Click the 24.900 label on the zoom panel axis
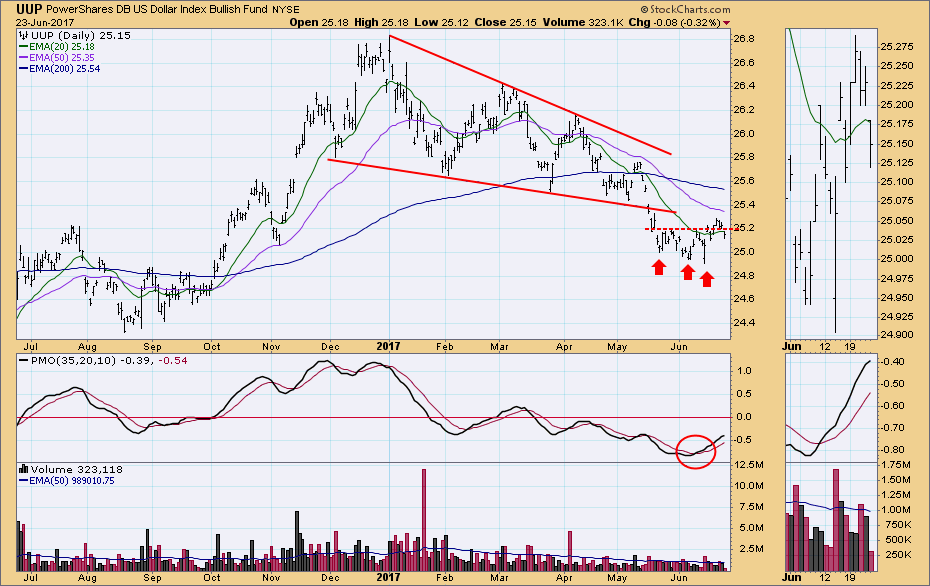Screen dimensions: 930x586 point(897,335)
